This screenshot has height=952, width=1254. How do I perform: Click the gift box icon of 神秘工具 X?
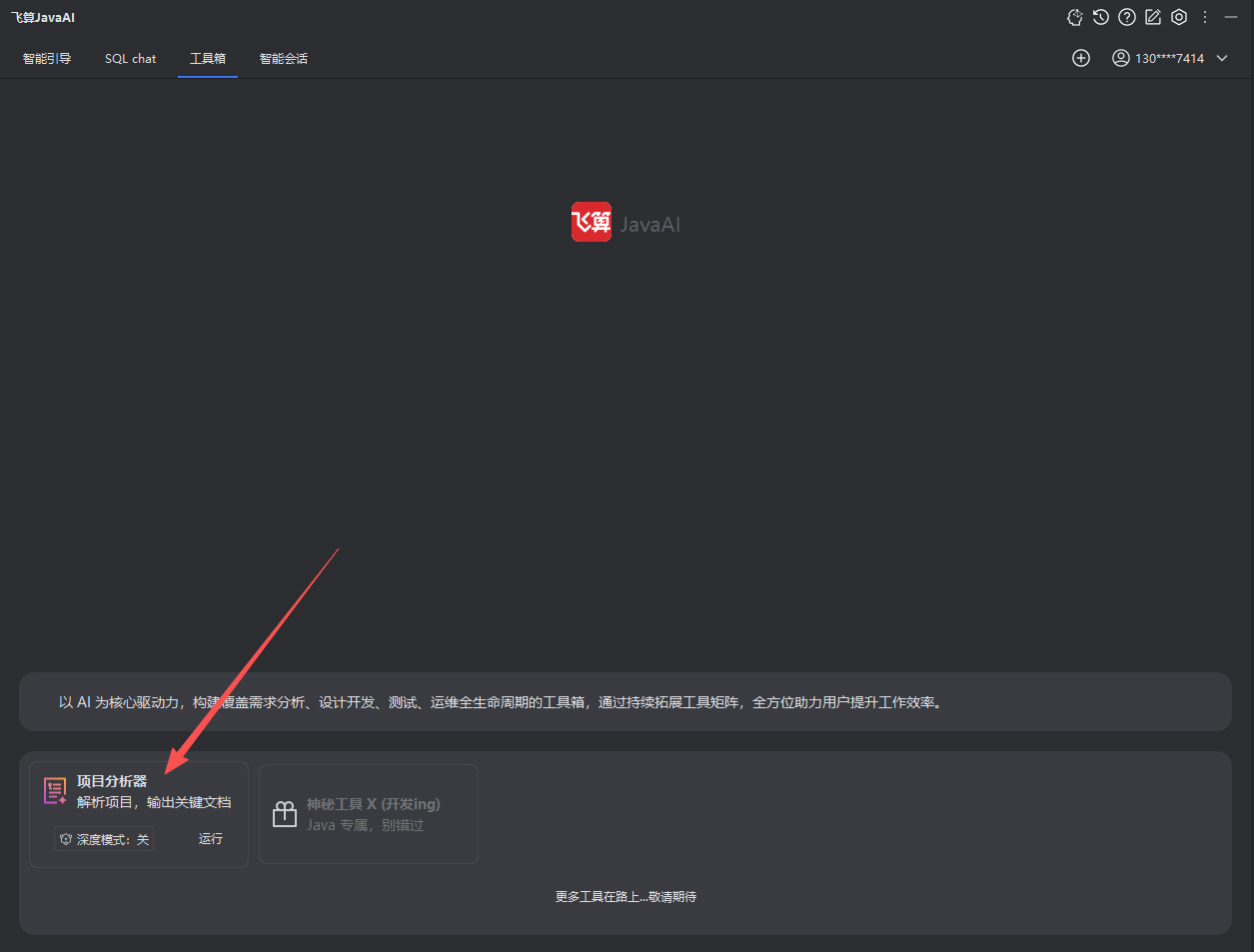pos(285,814)
